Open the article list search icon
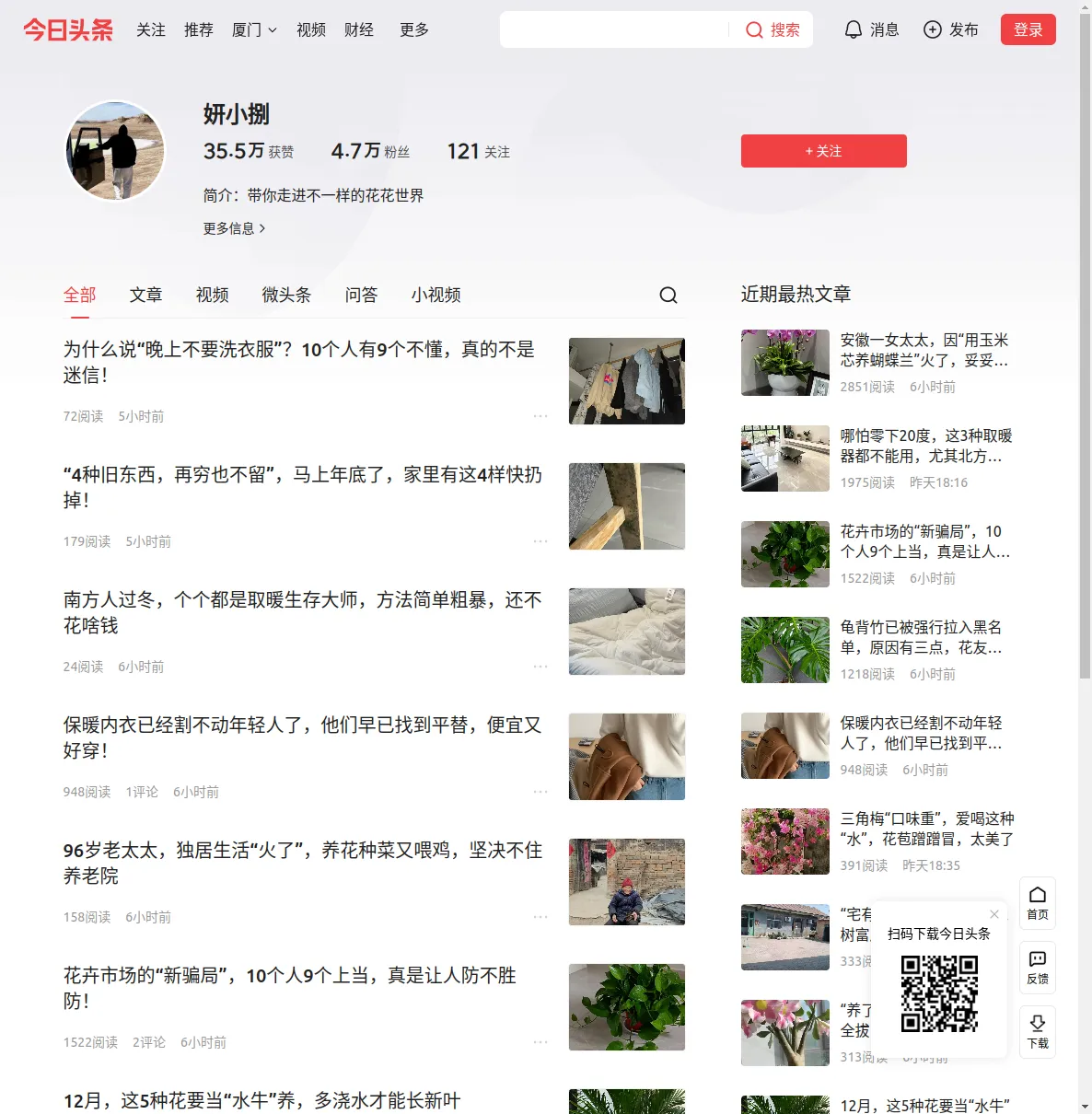This screenshot has width=1092, height=1114. [668, 295]
